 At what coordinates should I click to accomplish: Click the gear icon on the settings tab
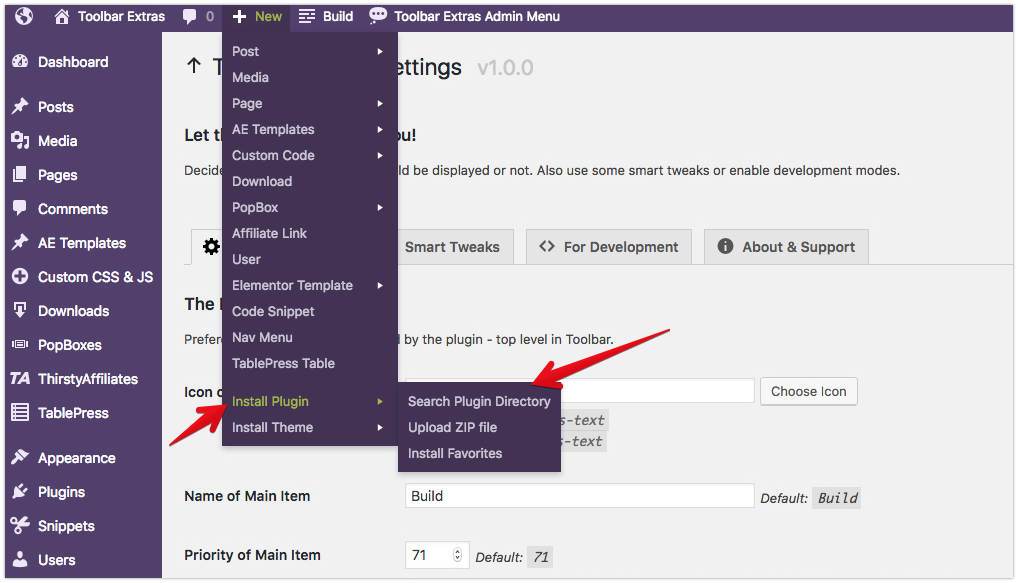211,247
